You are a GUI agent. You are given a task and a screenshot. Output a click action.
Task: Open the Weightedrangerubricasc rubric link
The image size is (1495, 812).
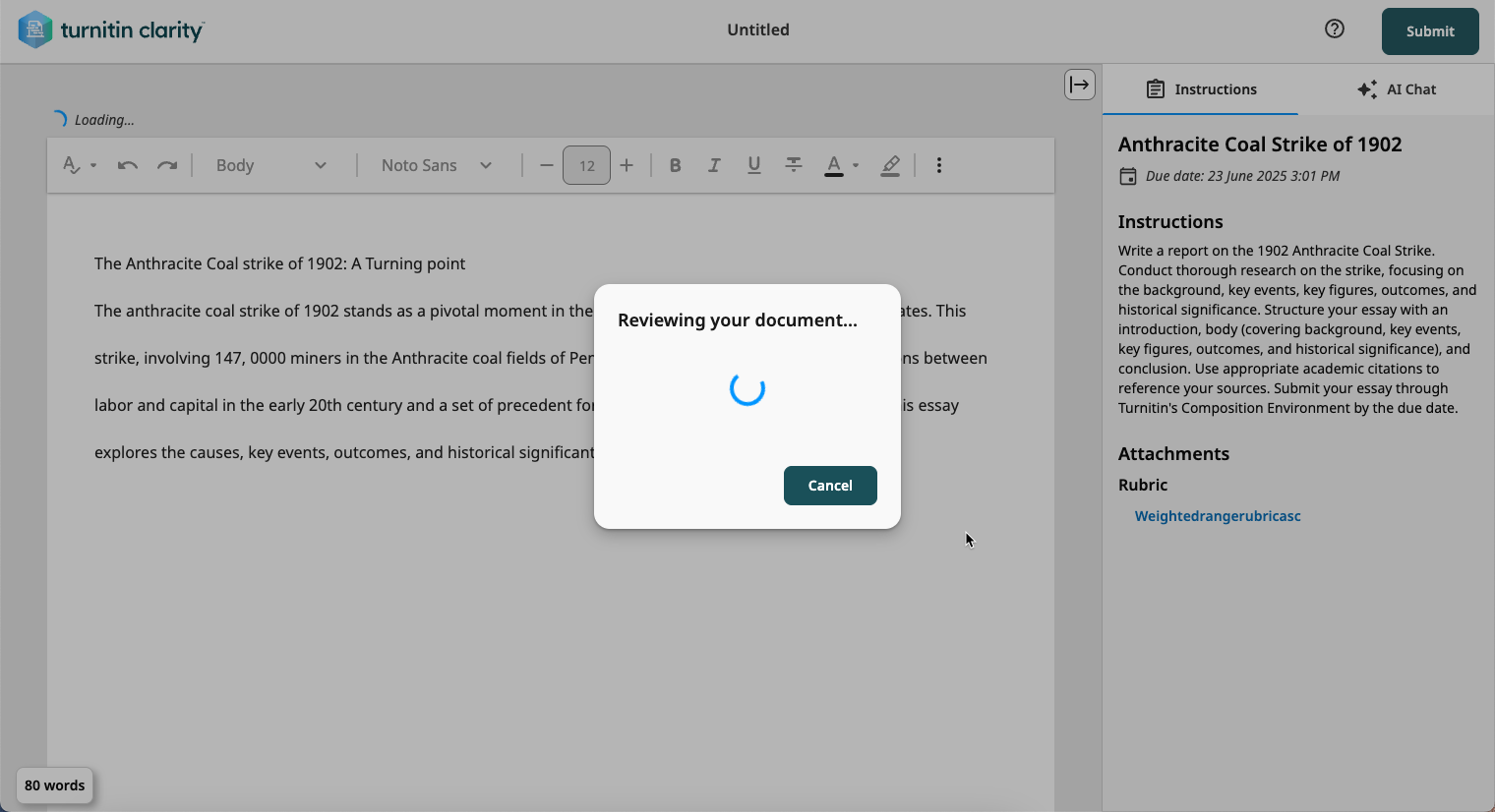[1218, 516]
